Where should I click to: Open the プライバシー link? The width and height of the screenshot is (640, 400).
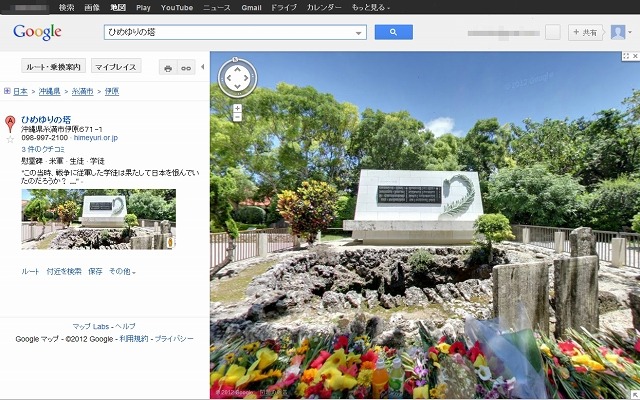tap(174, 339)
